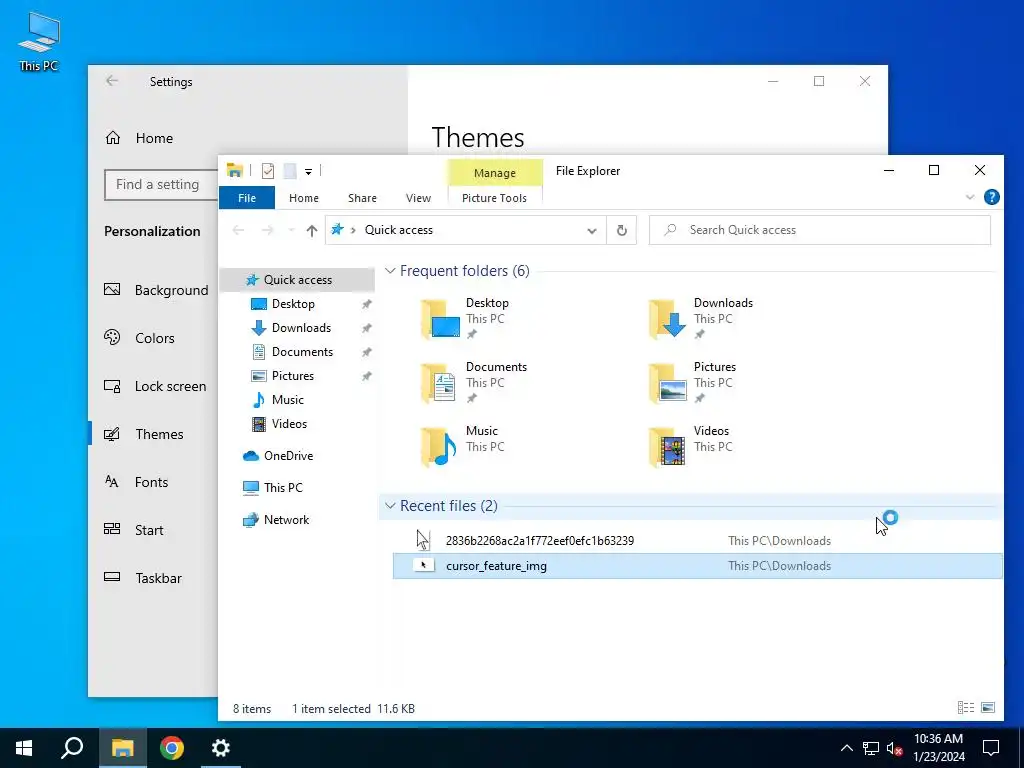The width and height of the screenshot is (1024, 768).
Task: Select Documents in navigation pane
Action: coord(302,352)
